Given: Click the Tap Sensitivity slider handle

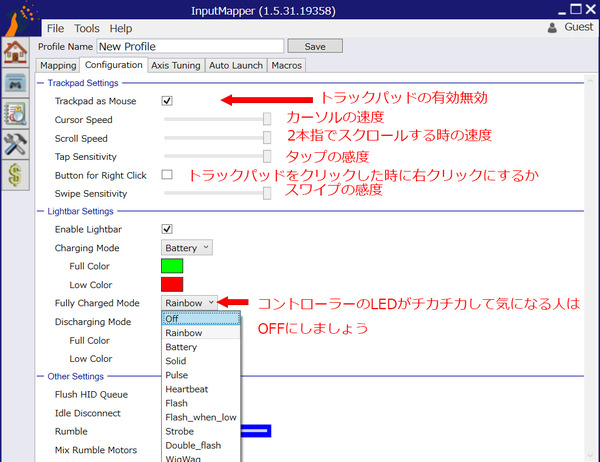Looking at the screenshot, I should pos(267,156).
